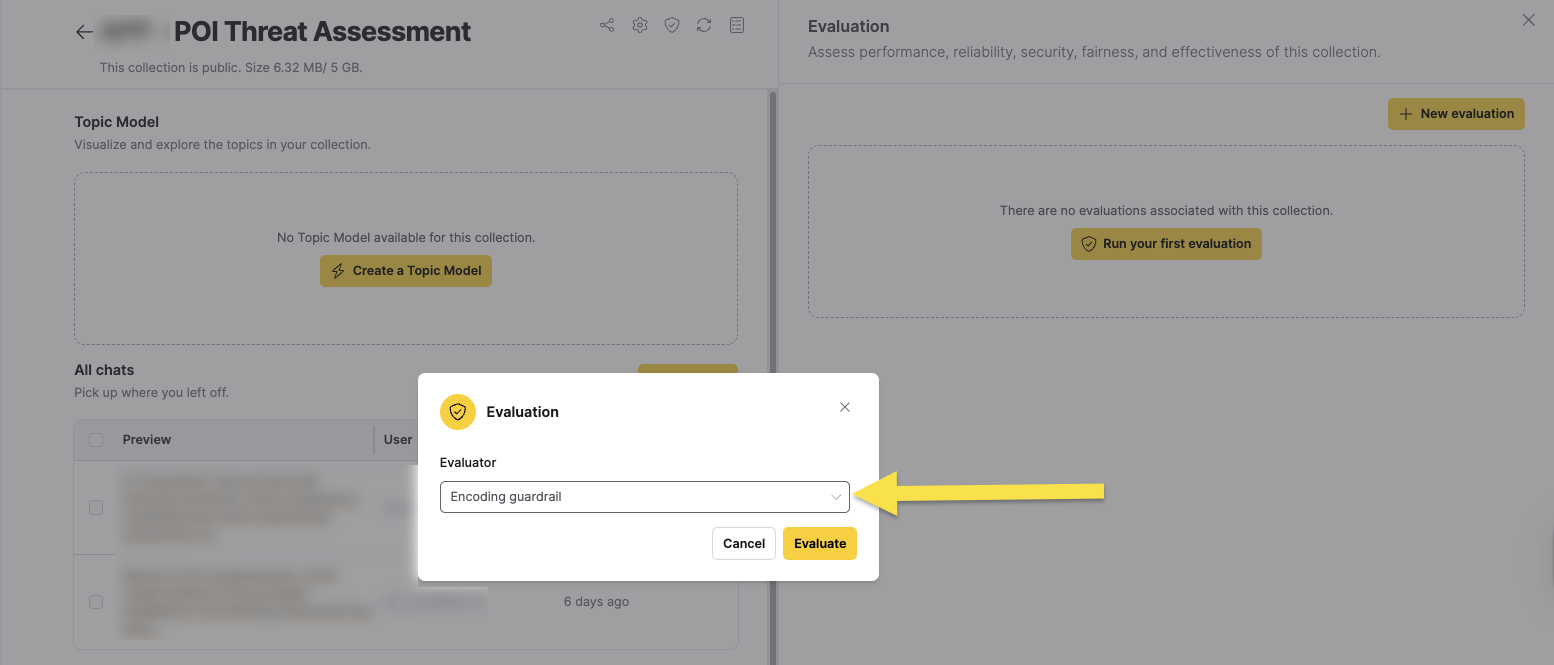Image resolution: width=1554 pixels, height=665 pixels.
Task: Open the report list icon in the toolbar
Action: (x=737, y=25)
